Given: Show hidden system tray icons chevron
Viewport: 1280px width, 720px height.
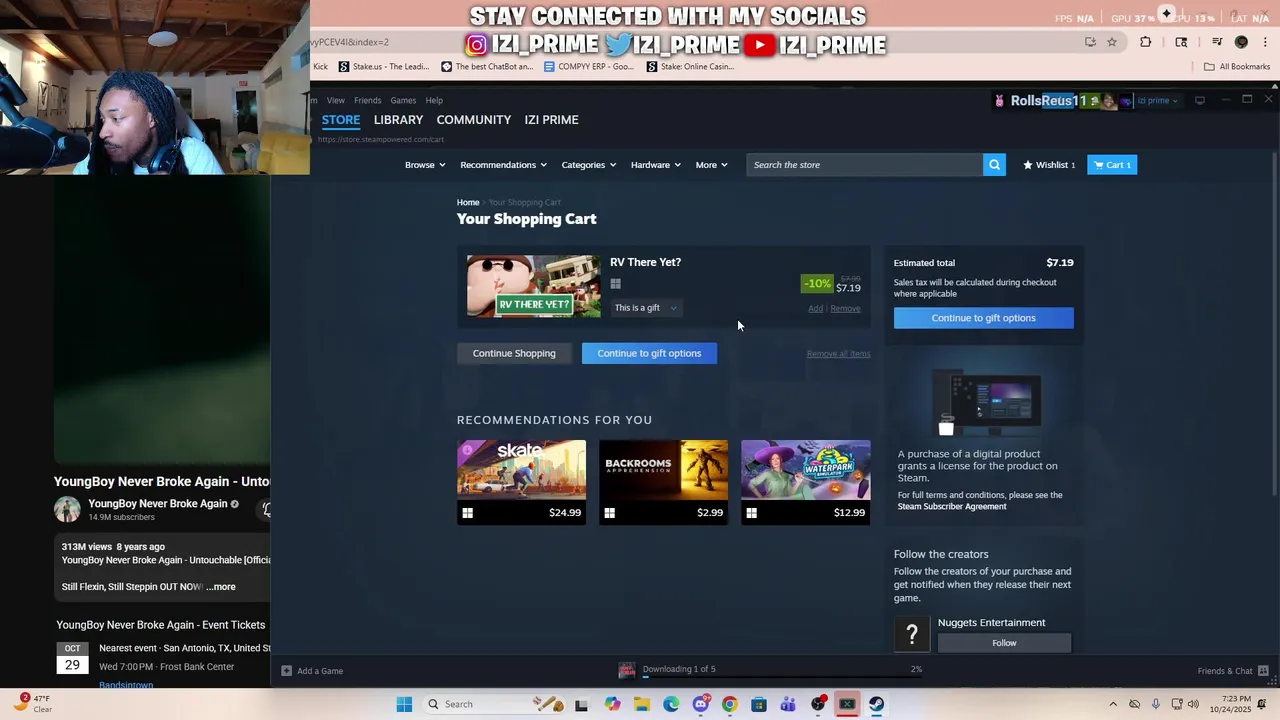Looking at the screenshot, I should 1113,704.
